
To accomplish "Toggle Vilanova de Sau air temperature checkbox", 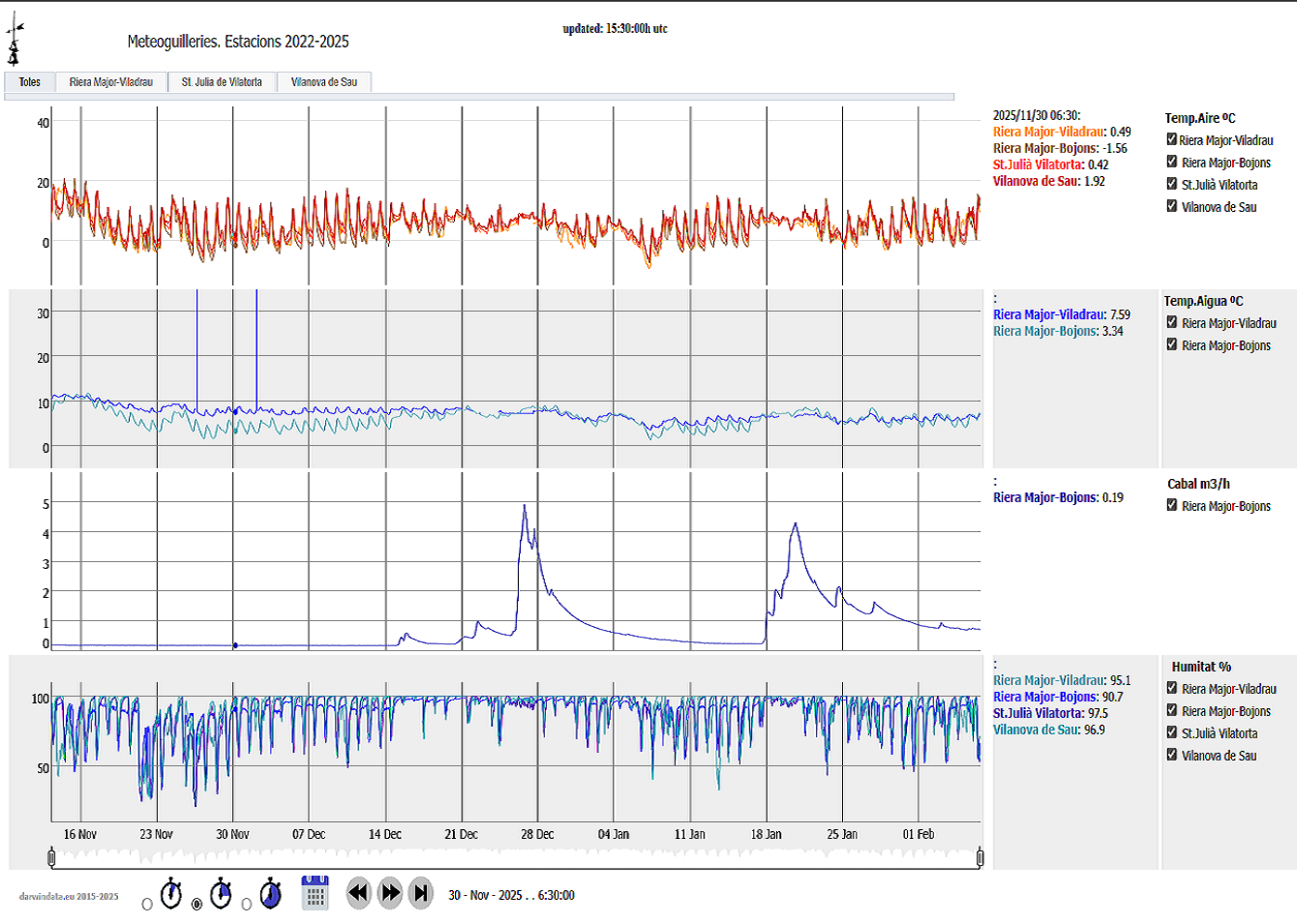I will (x=1171, y=206).
